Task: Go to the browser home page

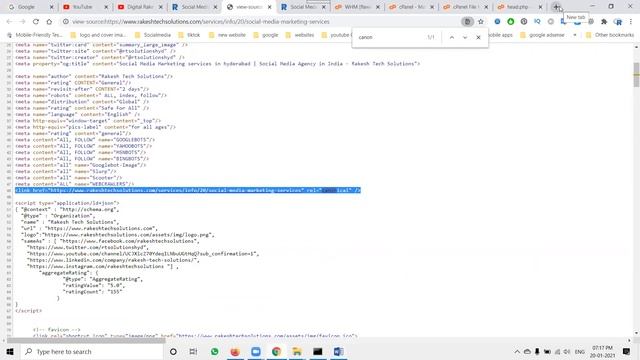Action: (49, 22)
